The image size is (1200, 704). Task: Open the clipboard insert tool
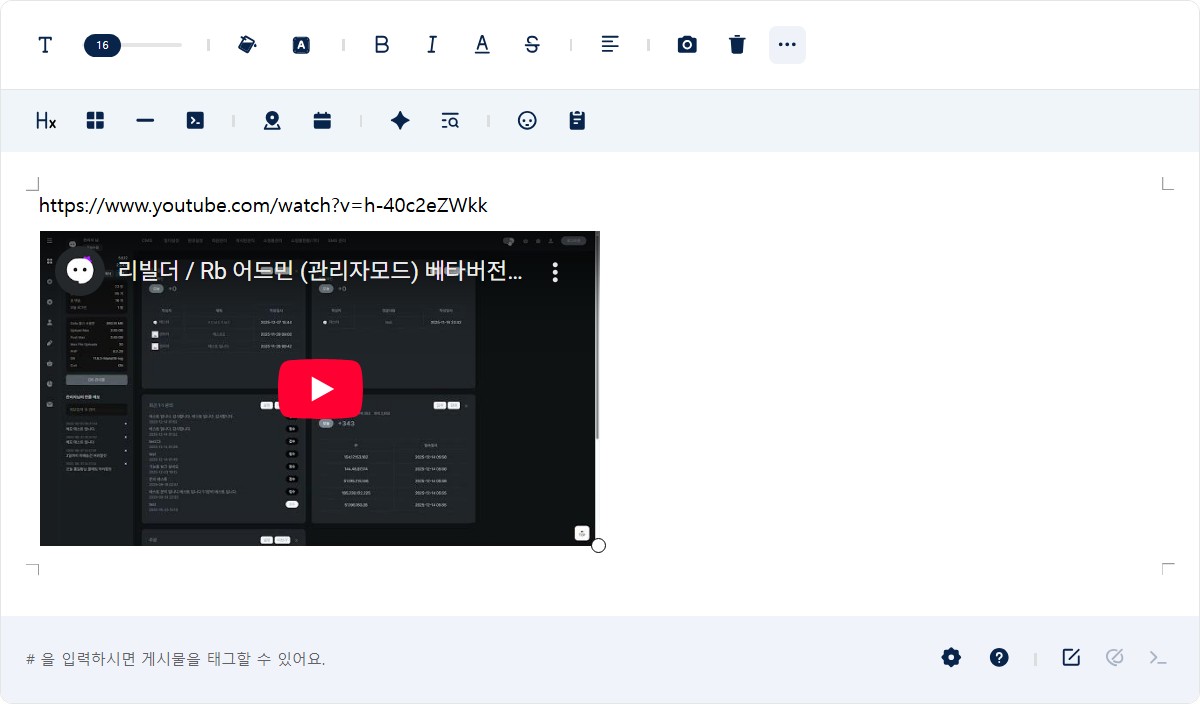click(577, 120)
